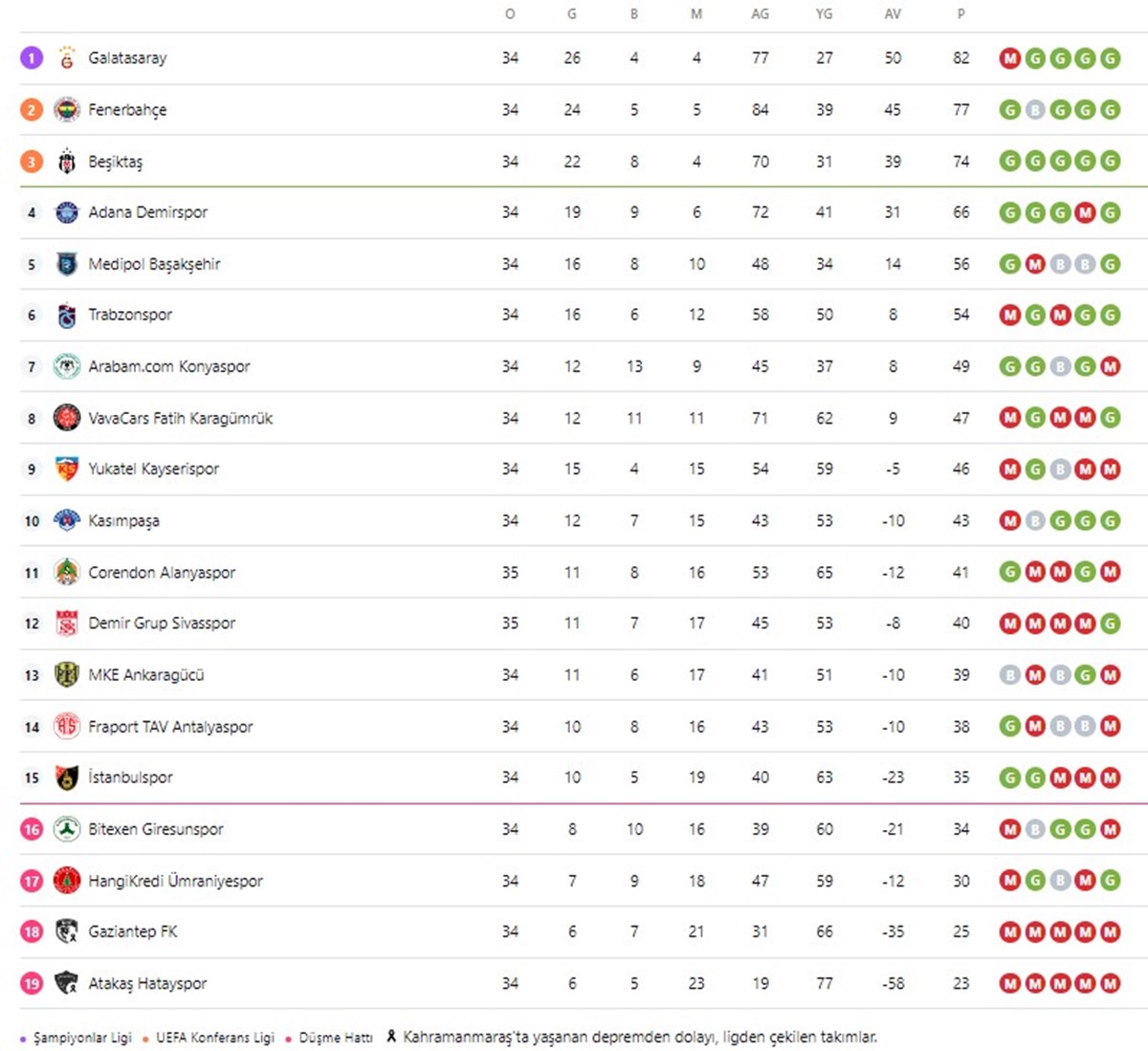Click the Şampiyonlar Ligi legend item
This screenshot has height=1051, width=1148.
click(76, 1038)
